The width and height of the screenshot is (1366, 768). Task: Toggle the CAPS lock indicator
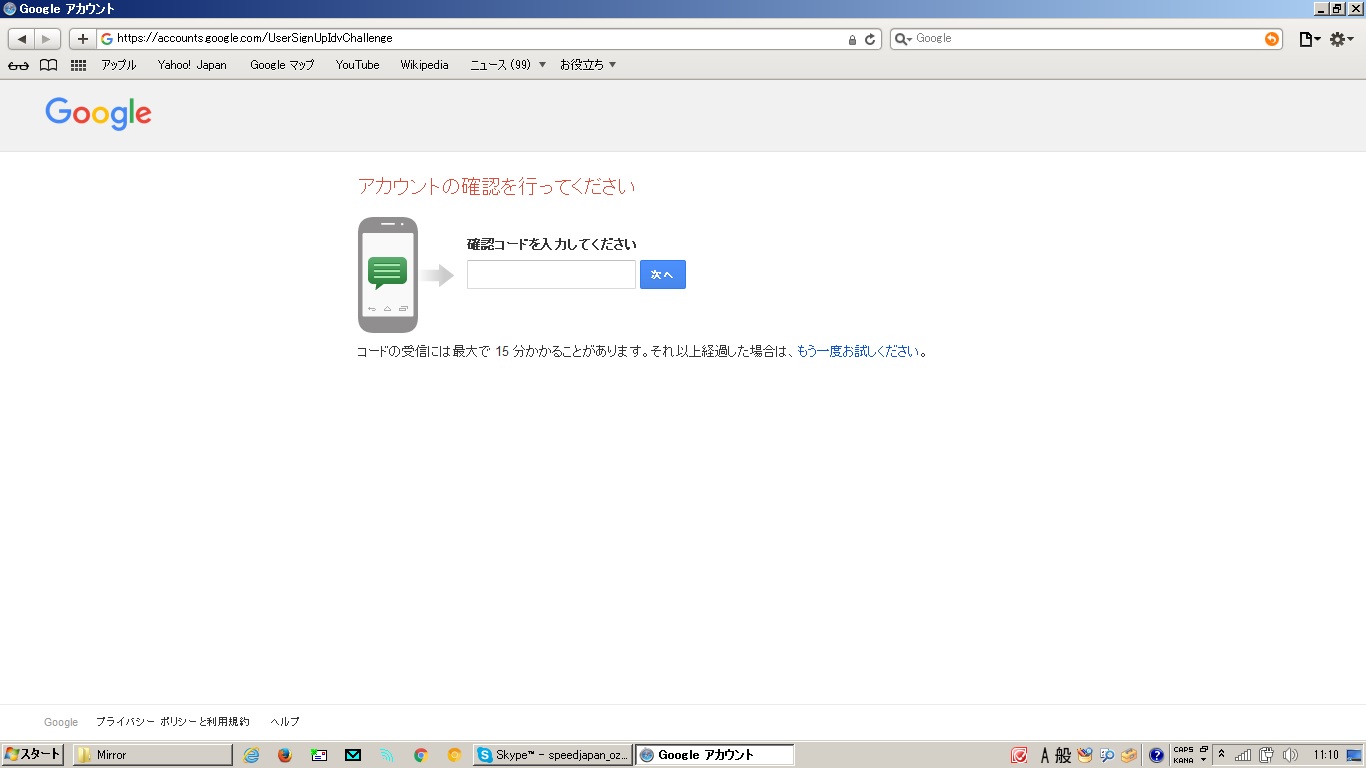pos(1183,750)
